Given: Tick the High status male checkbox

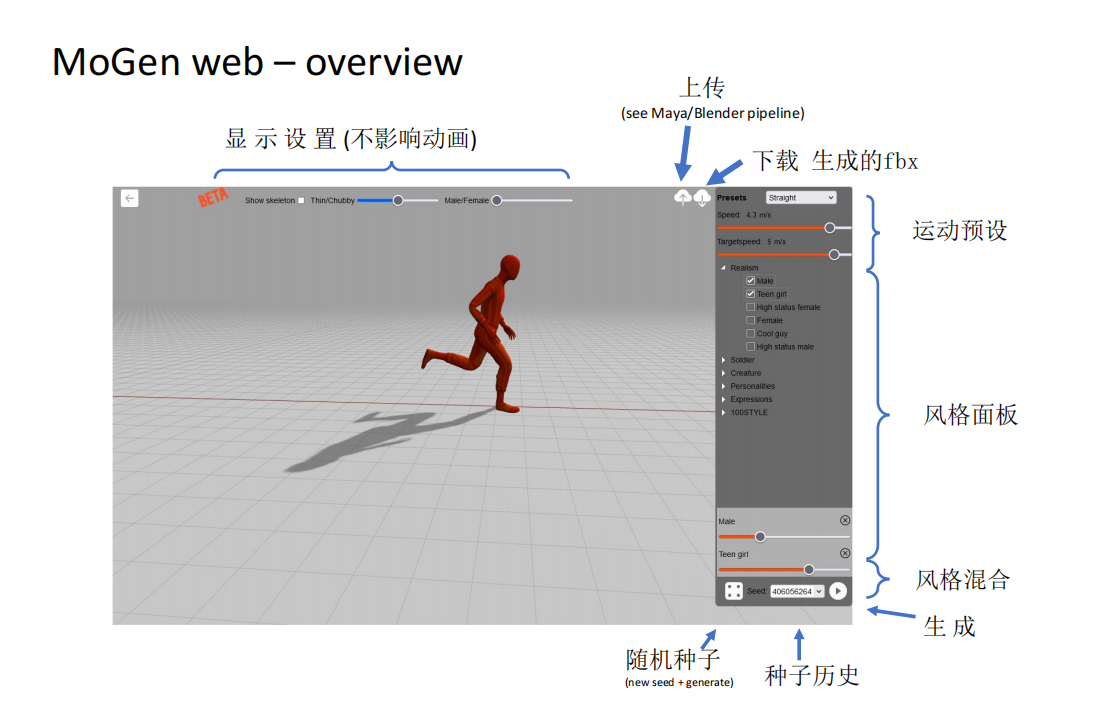Looking at the screenshot, I should coord(750,347).
